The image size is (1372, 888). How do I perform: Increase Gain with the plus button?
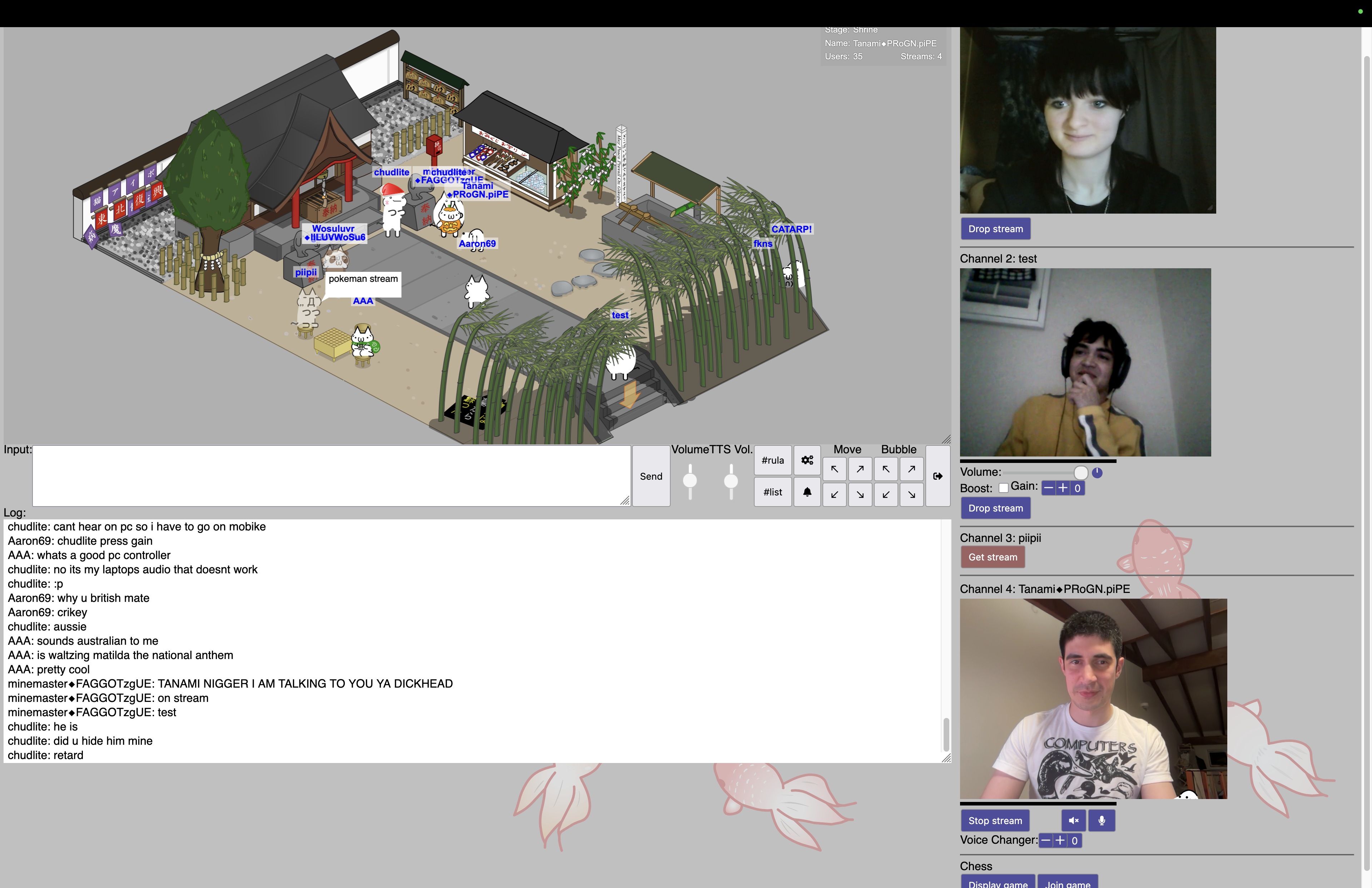(x=1063, y=488)
